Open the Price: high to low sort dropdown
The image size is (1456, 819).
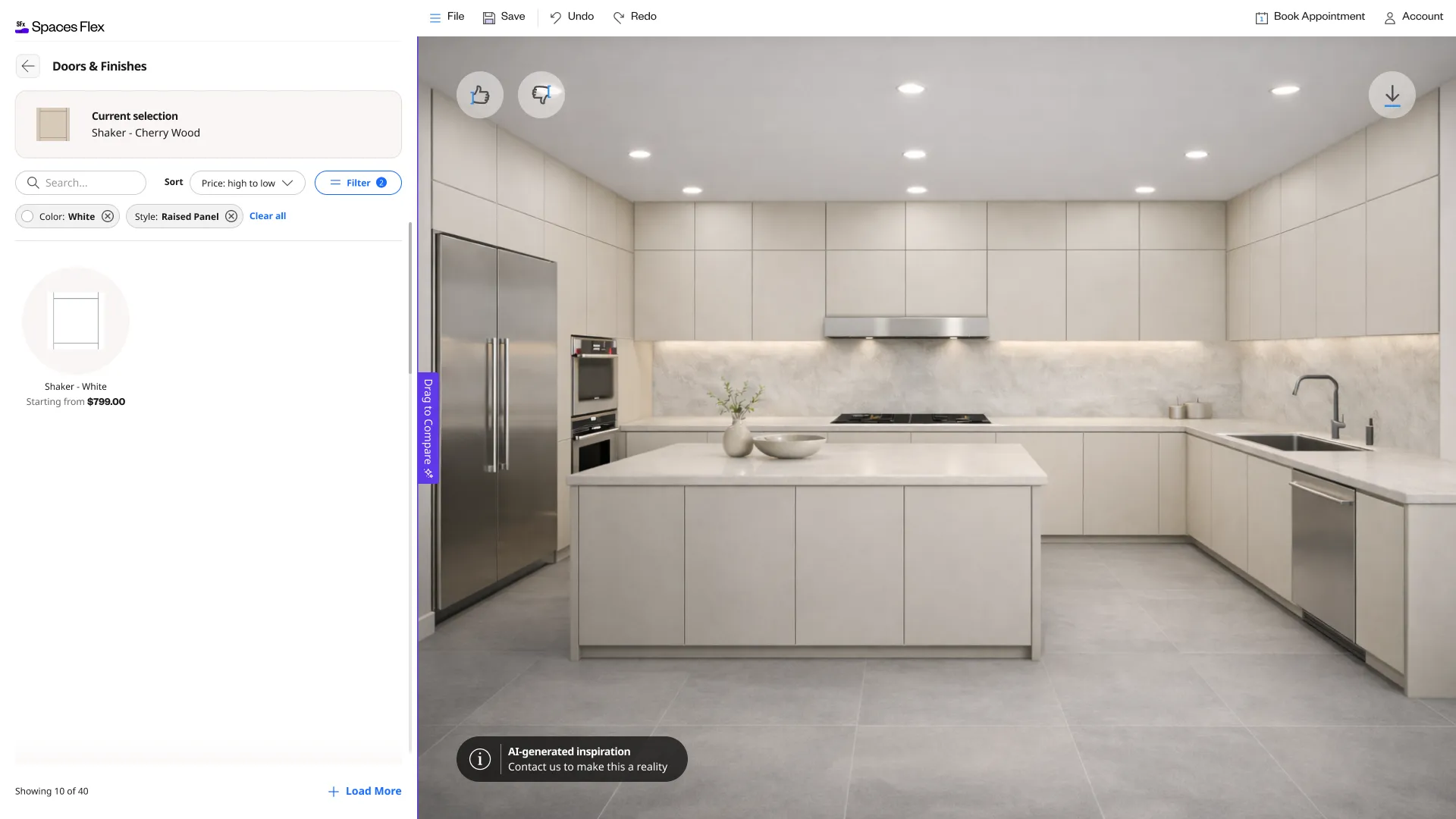coord(247,183)
